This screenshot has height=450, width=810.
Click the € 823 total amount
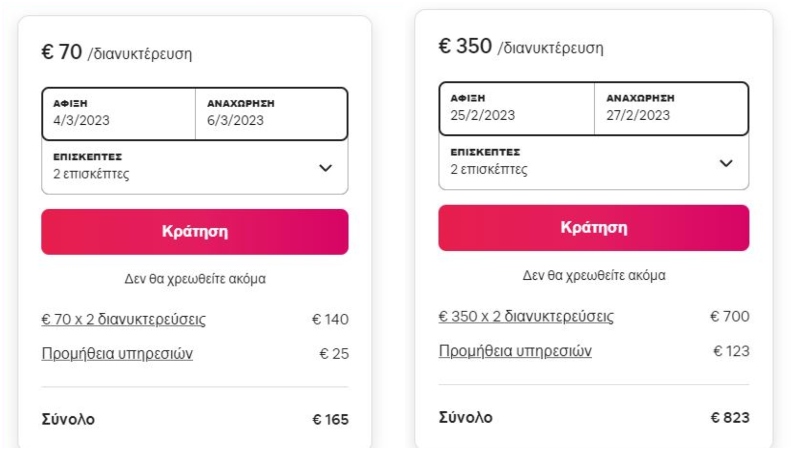tap(728, 416)
